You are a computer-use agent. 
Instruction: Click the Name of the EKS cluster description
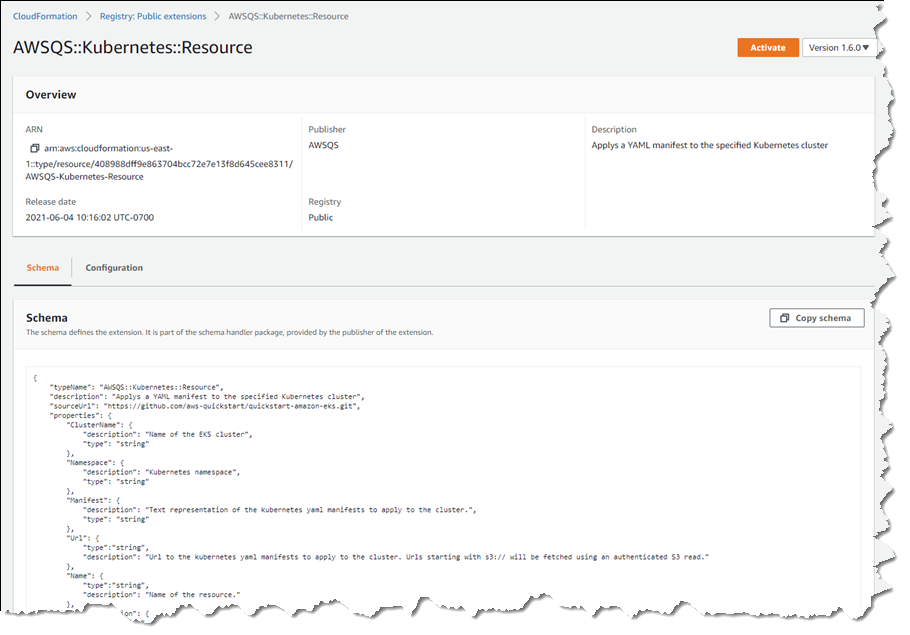[168, 434]
